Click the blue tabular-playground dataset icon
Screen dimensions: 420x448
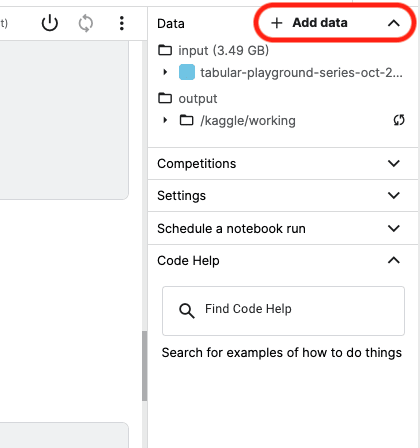tap(187, 72)
